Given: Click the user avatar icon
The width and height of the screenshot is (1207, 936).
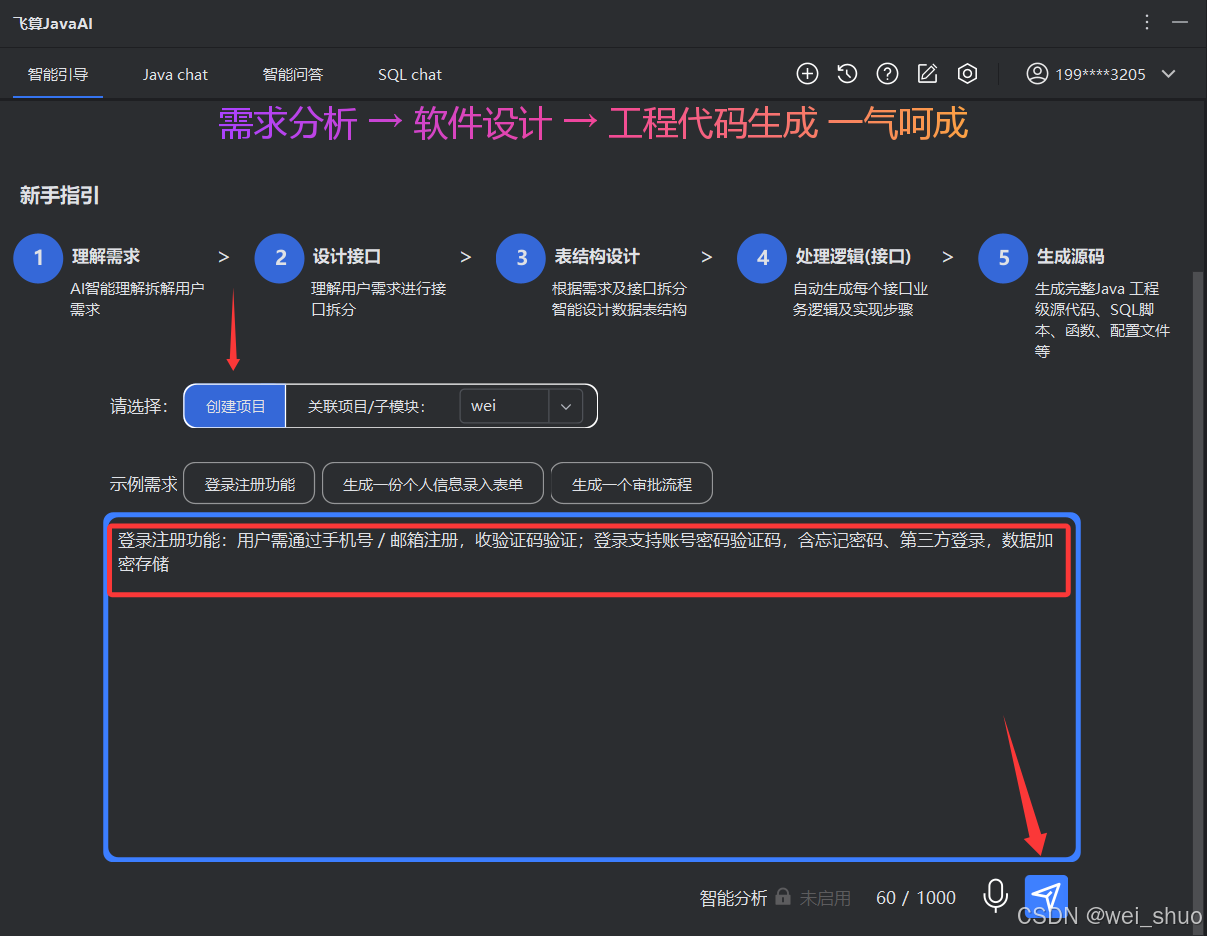Looking at the screenshot, I should pyautogui.click(x=1037, y=73).
